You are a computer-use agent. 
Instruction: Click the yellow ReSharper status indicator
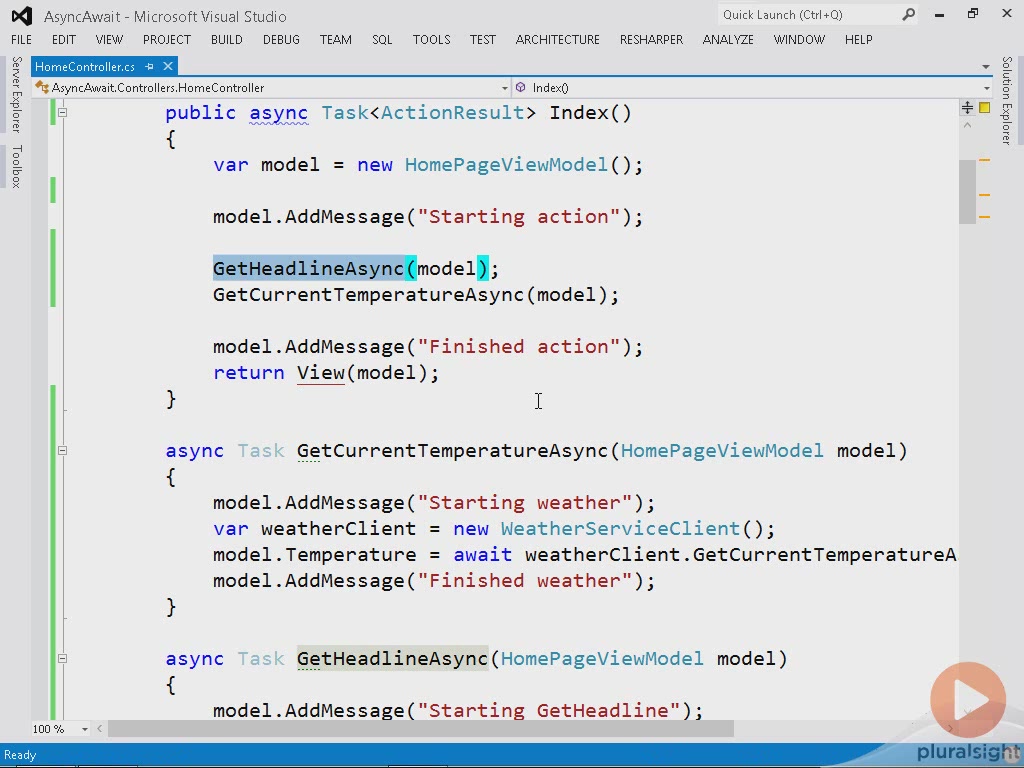(985, 108)
